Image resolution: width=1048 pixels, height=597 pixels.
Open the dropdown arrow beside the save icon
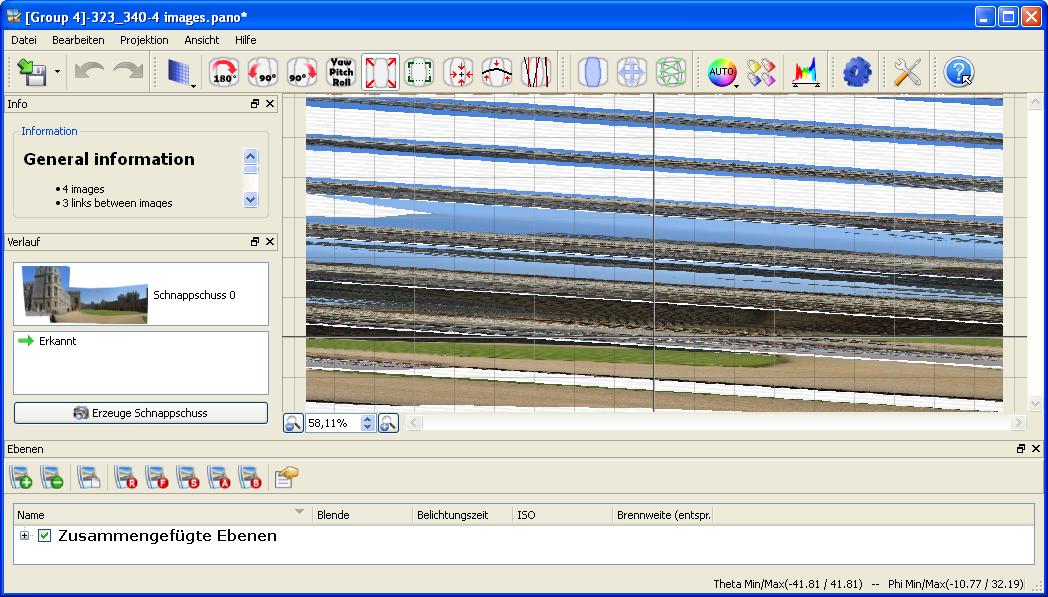pos(58,73)
